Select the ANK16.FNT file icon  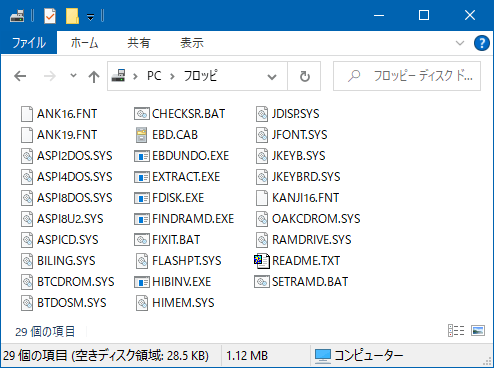pyautogui.click(x=27, y=114)
